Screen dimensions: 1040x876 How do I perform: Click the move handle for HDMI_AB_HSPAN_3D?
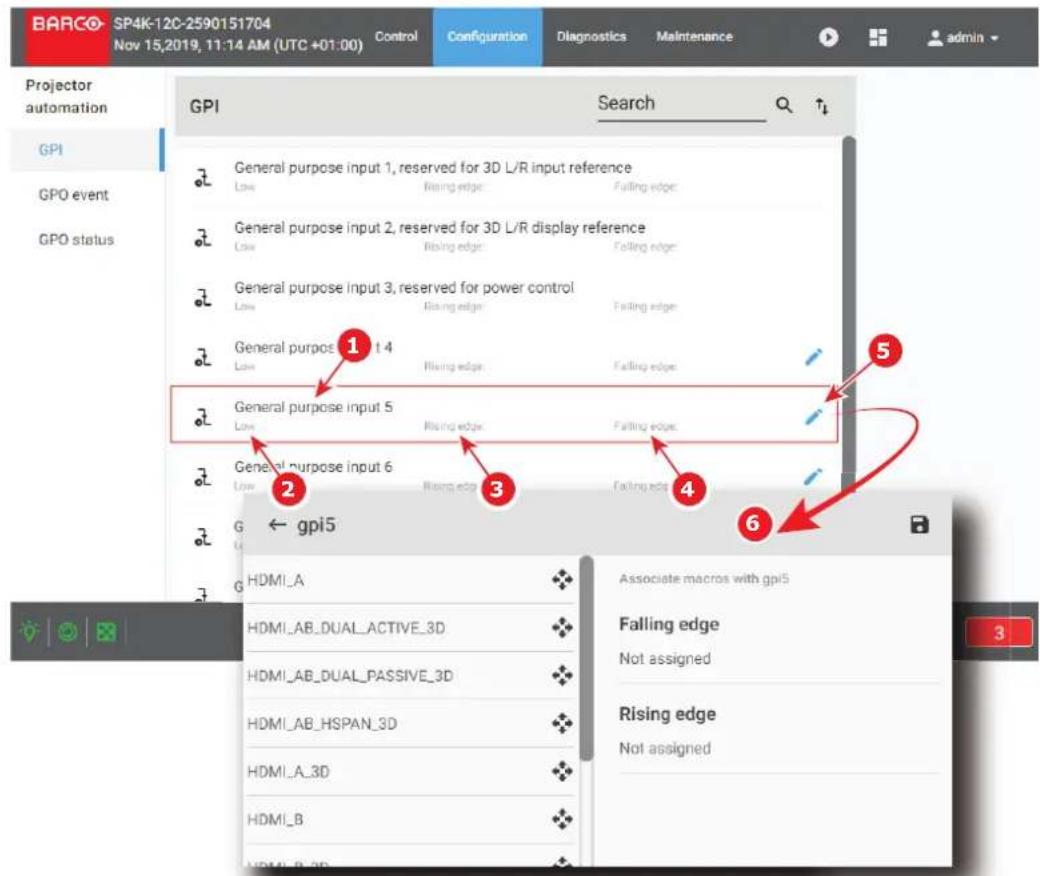pyautogui.click(x=562, y=723)
